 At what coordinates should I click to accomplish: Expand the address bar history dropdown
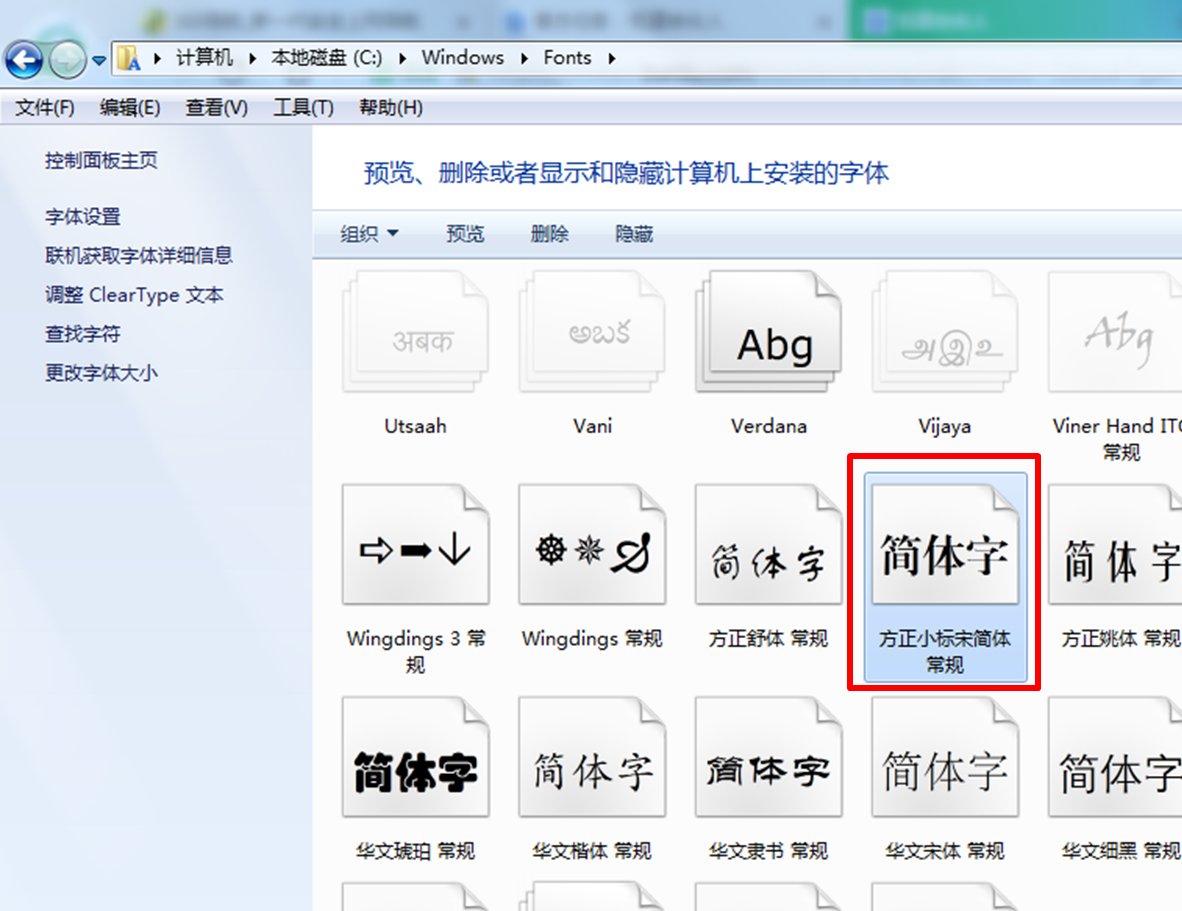click(x=98, y=58)
